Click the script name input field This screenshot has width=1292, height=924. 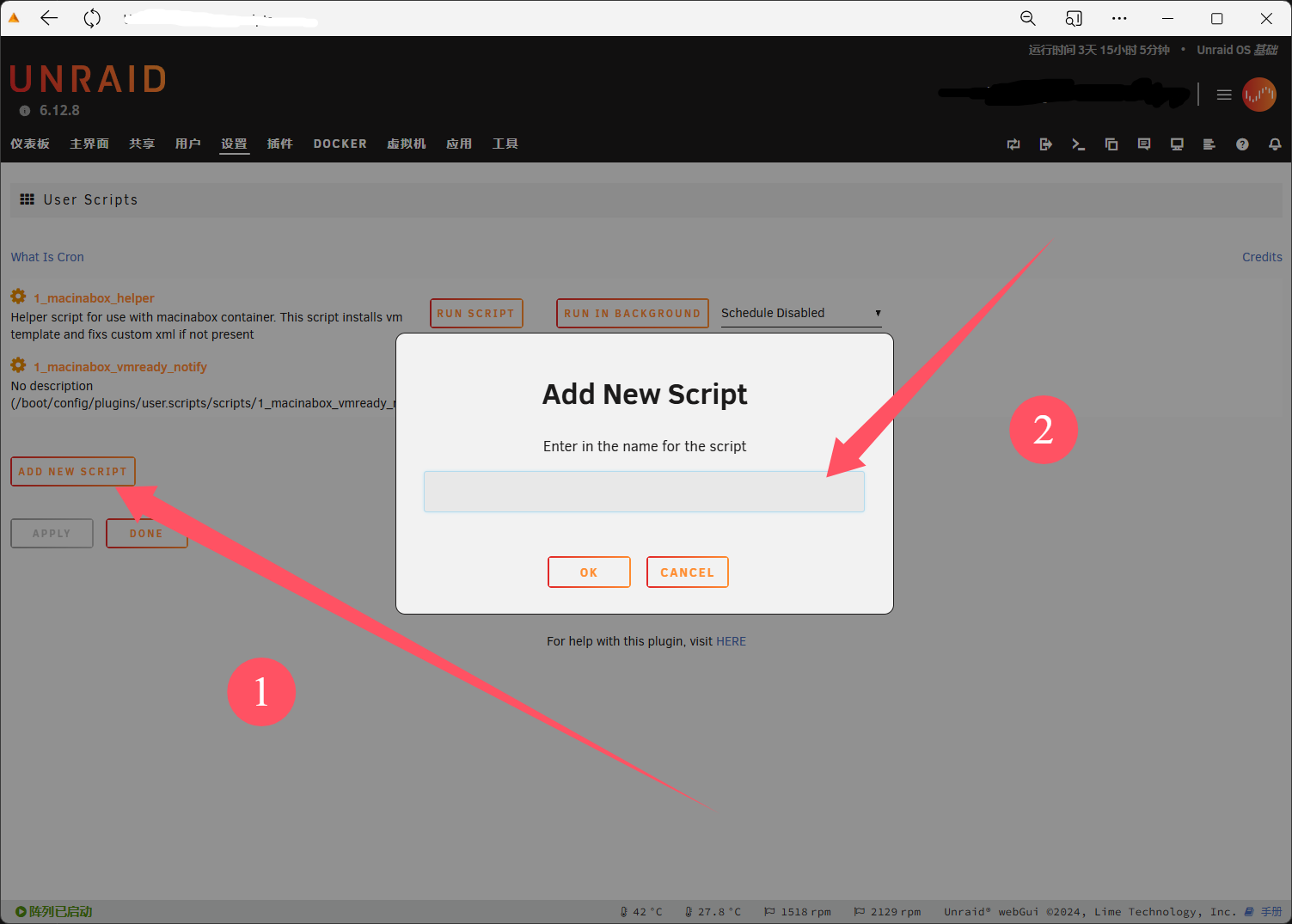(644, 492)
